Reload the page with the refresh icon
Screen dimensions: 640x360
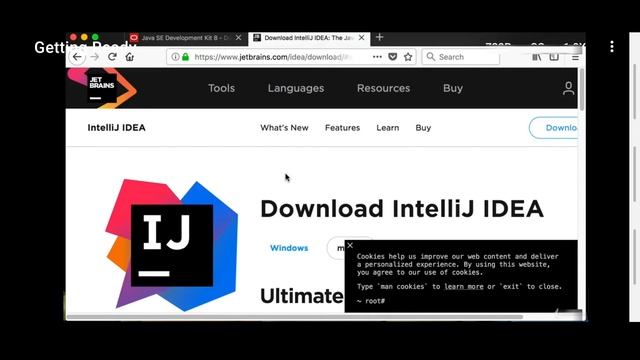(112, 57)
